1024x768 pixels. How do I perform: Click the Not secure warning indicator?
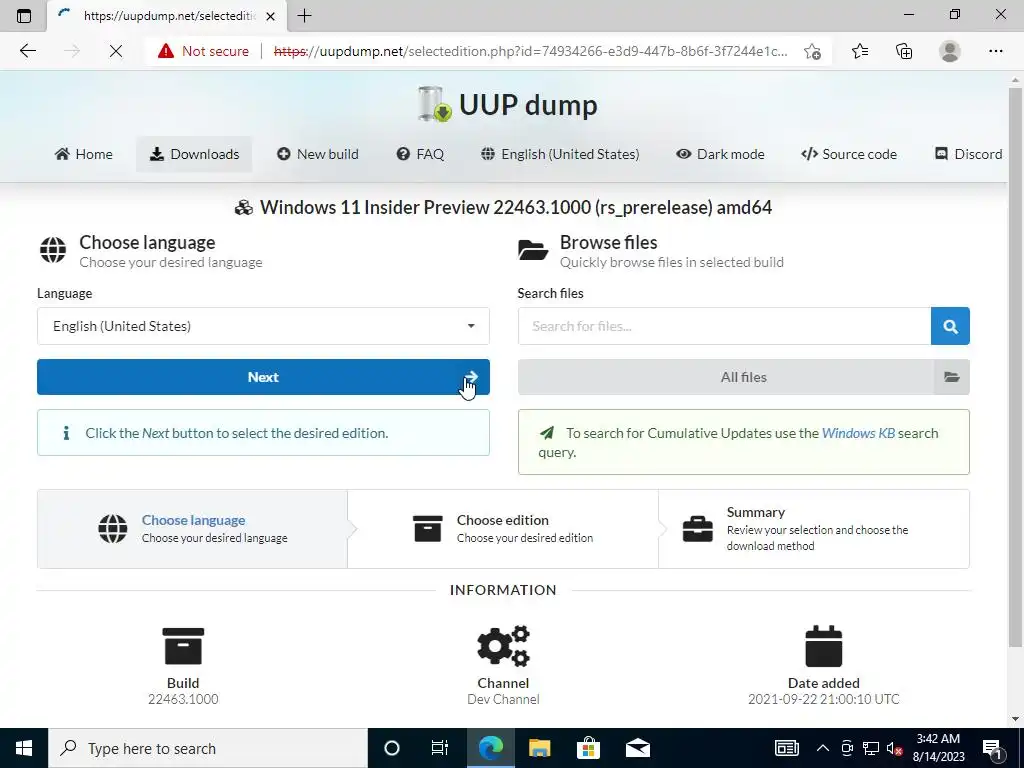(x=203, y=51)
